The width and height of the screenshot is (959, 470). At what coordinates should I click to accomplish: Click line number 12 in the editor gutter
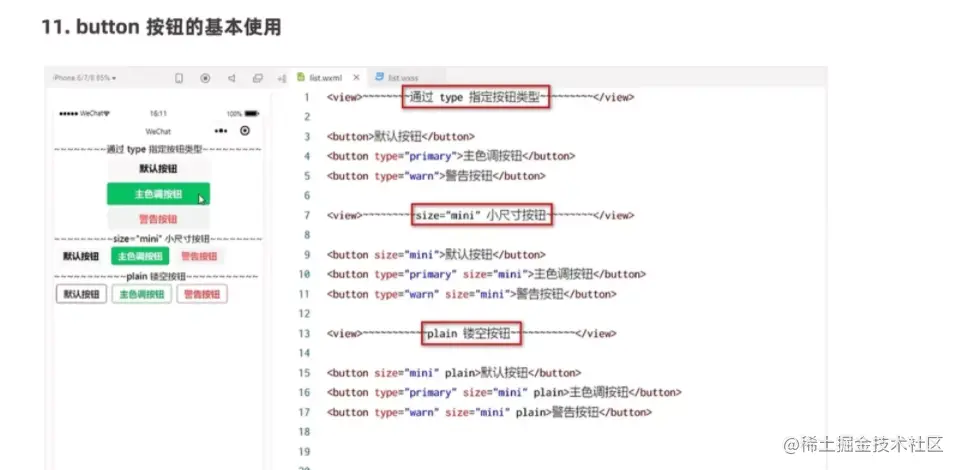305,314
